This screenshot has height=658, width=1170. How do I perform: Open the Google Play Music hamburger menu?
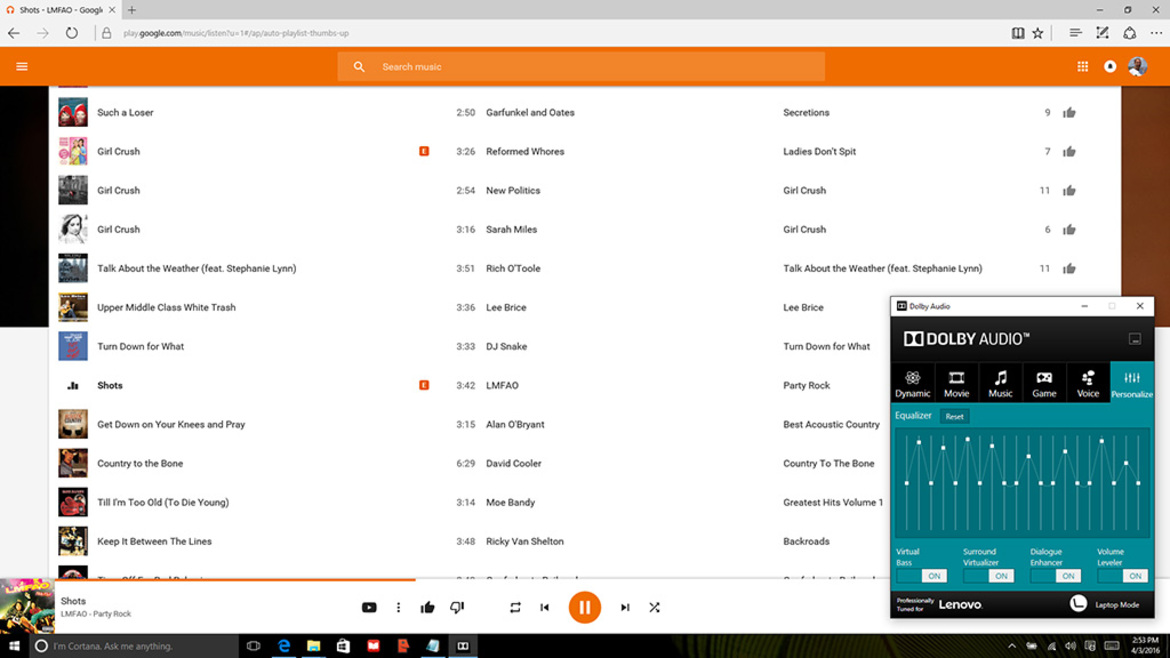[x=22, y=66]
